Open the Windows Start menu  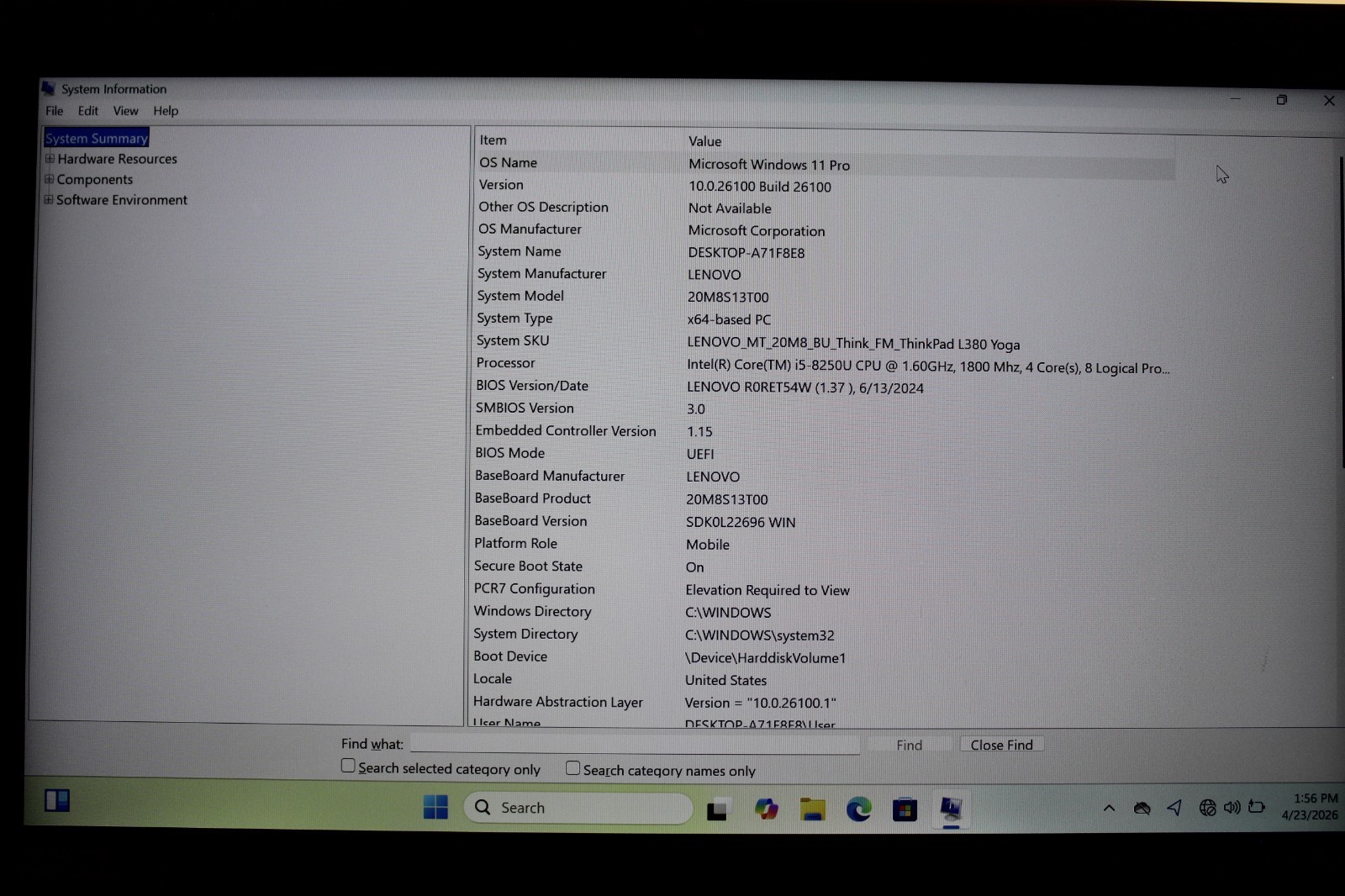coord(435,807)
